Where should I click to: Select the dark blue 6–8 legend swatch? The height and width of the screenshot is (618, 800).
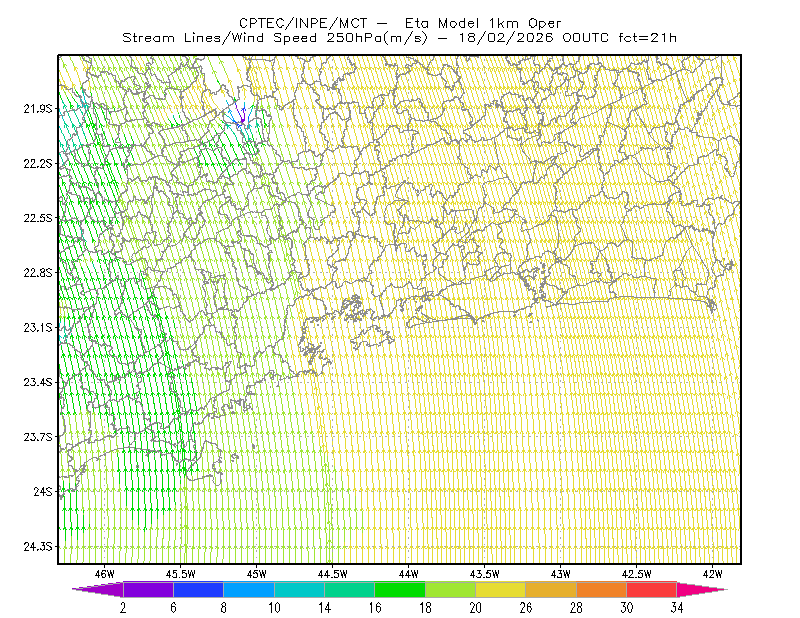coord(198,589)
